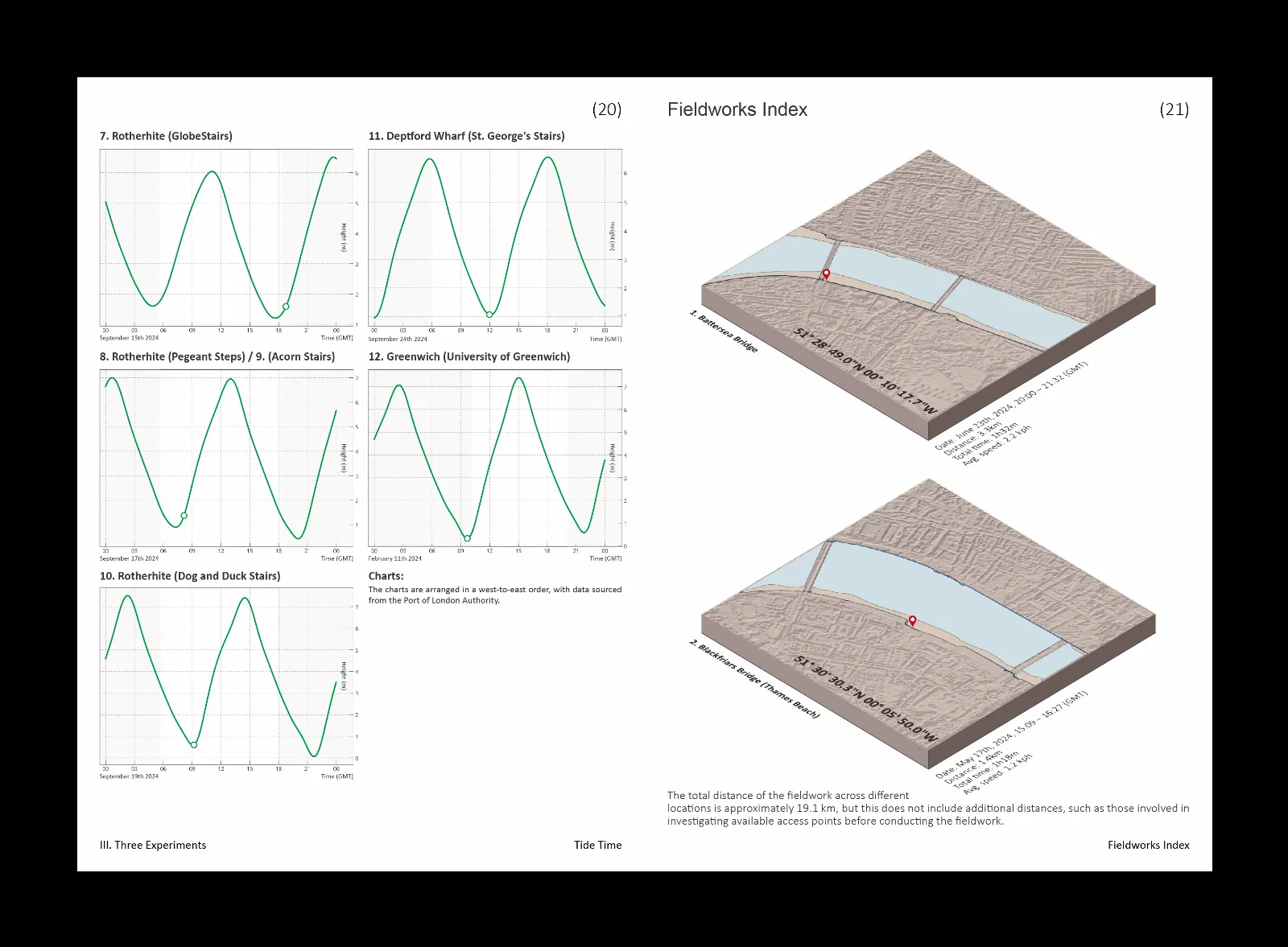Click the map label "1. Battersea Bridge"
Screen dimensions: 1288x947
pyautogui.click(x=724, y=331)
